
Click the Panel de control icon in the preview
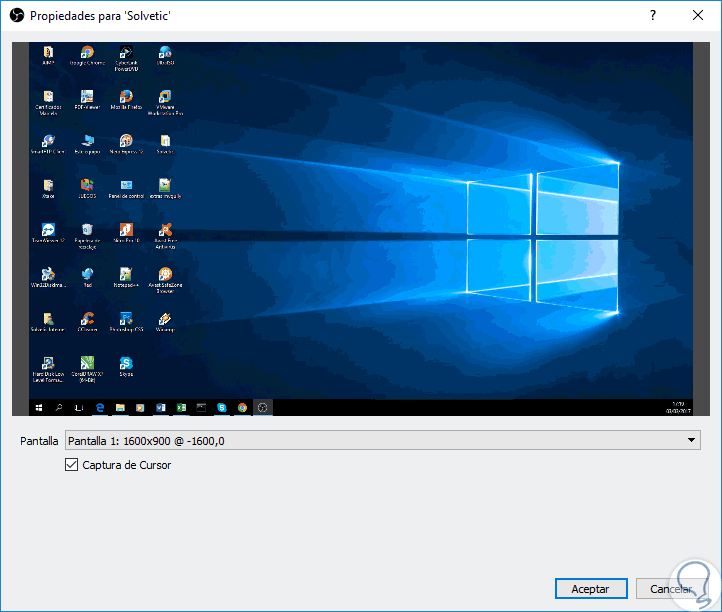tap(126, 189)
